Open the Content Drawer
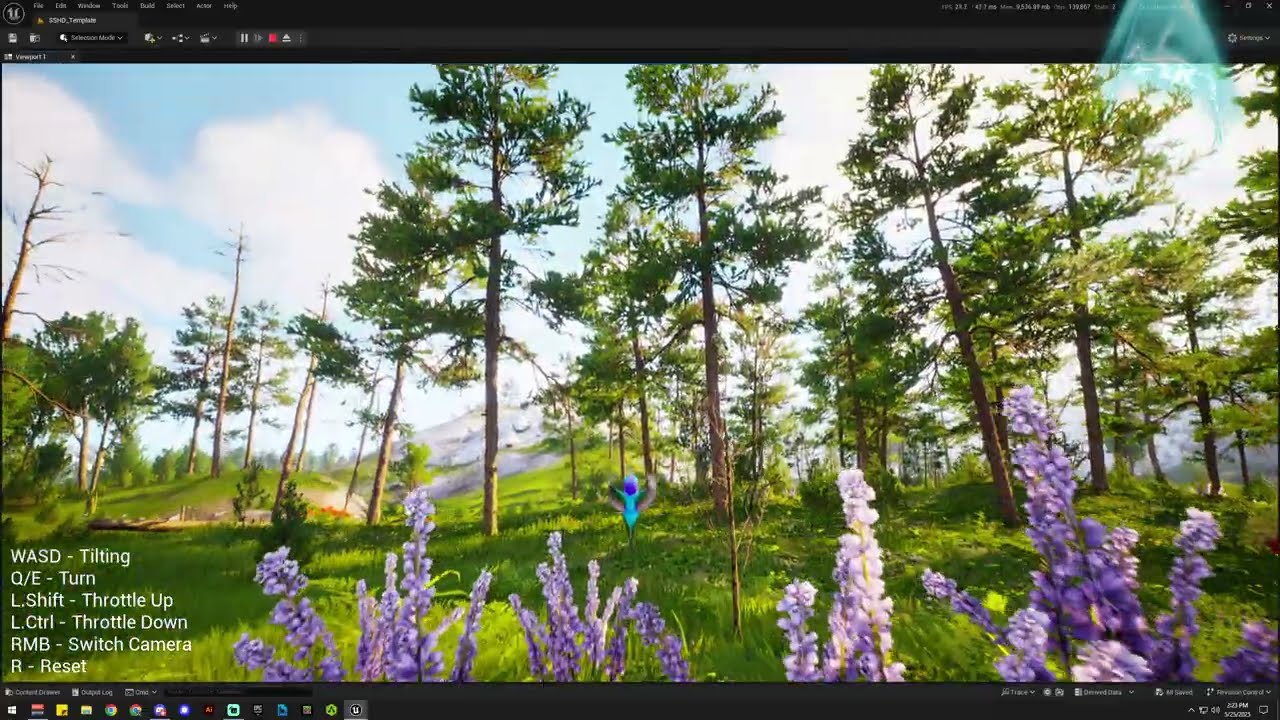 33,692
